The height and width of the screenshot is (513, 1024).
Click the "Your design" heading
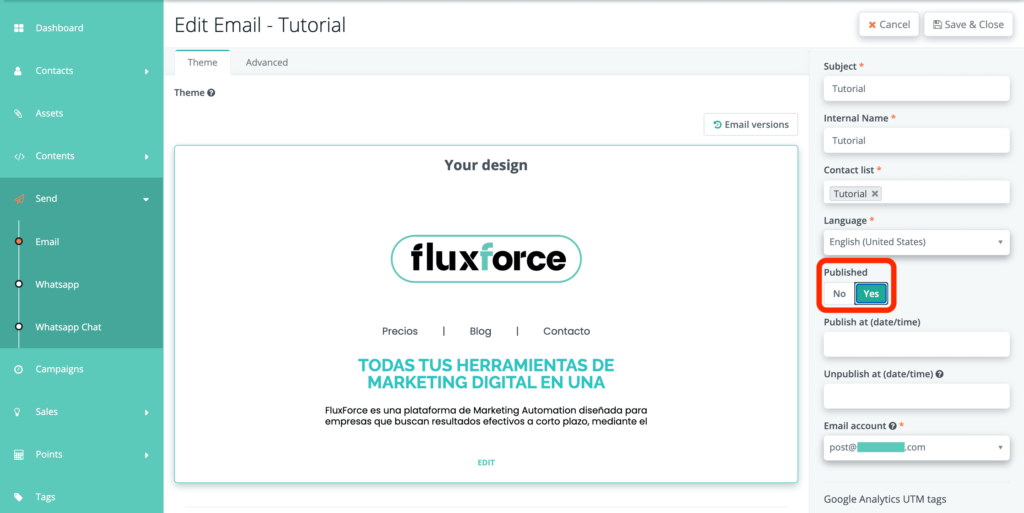[x=486, y=165]
